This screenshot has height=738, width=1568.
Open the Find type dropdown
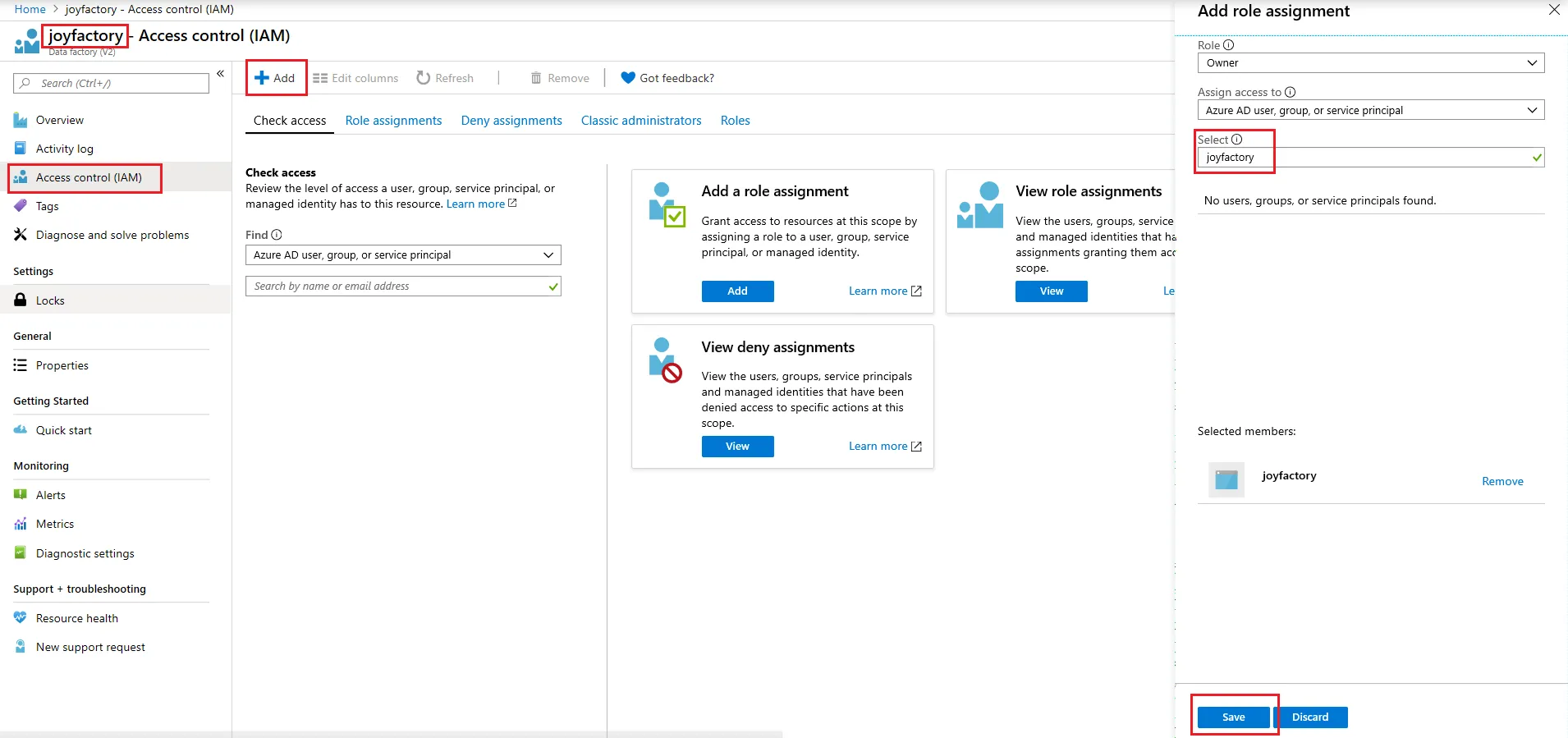click(x=403, y=254)
